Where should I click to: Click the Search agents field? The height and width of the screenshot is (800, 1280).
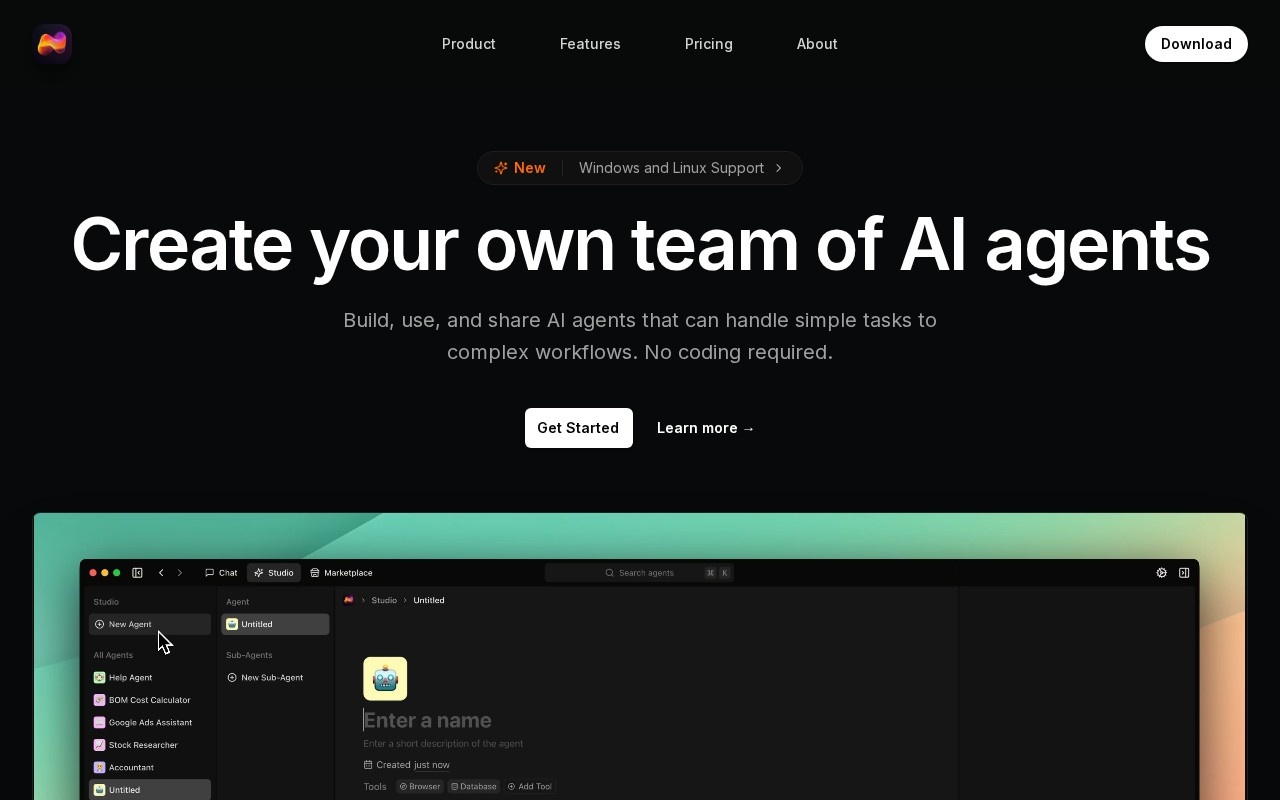click(x=640, y=573)
